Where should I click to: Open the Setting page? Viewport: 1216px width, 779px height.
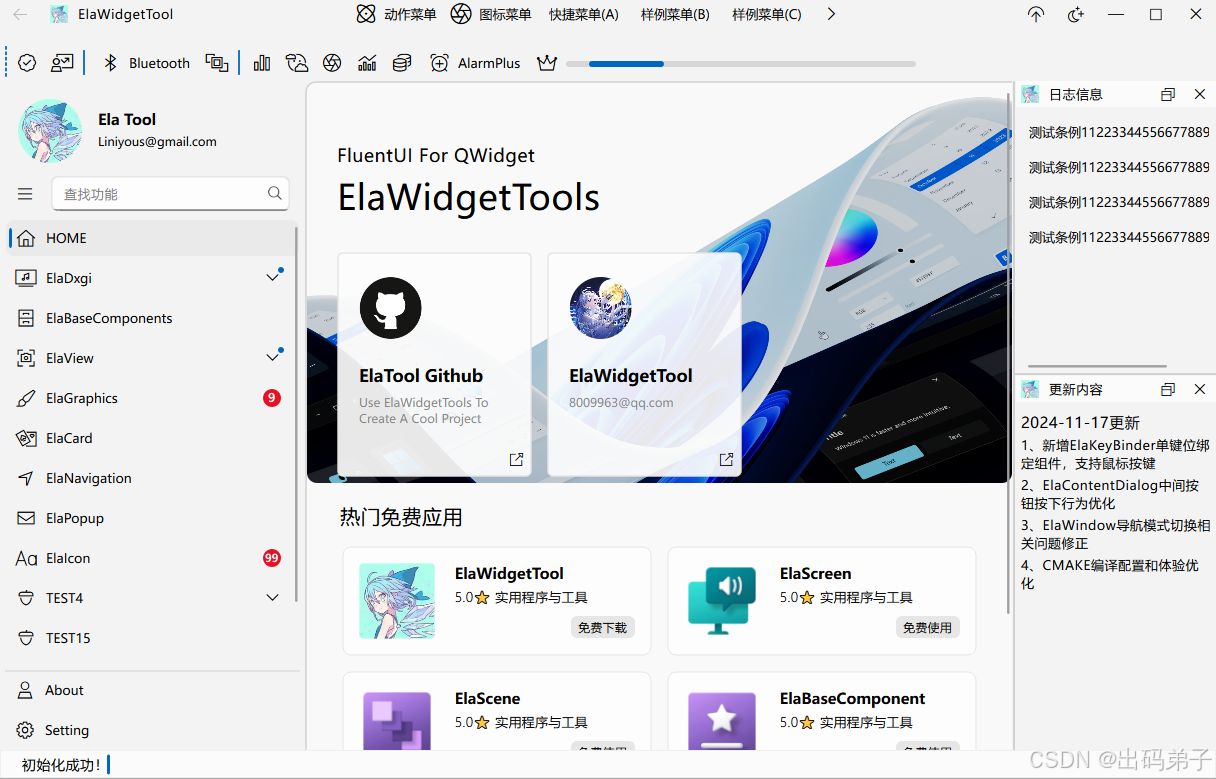150,730
